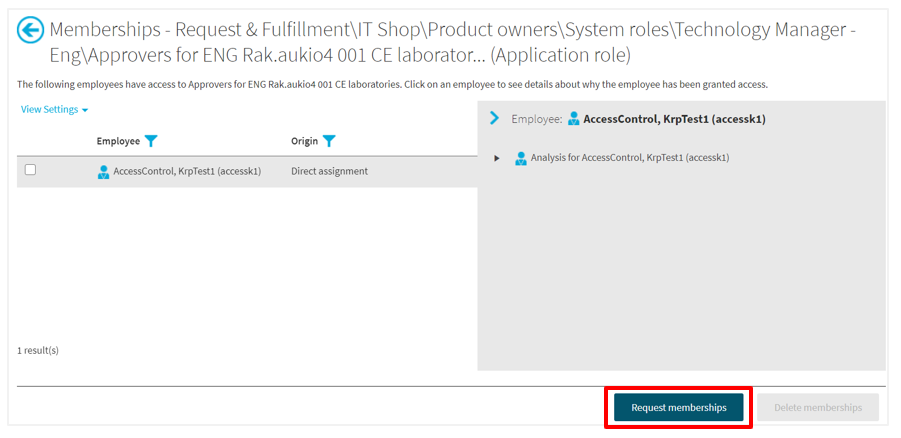Click the Direct assignment origin cell

[x=329, y=171]
